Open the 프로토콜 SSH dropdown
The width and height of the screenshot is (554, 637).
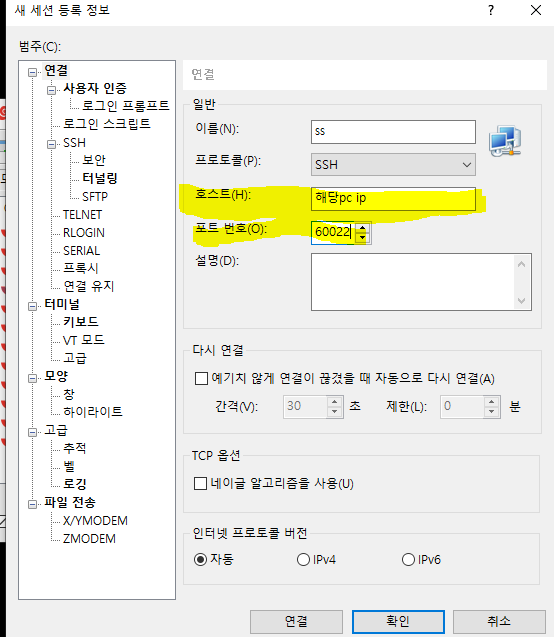click(393, 165)
